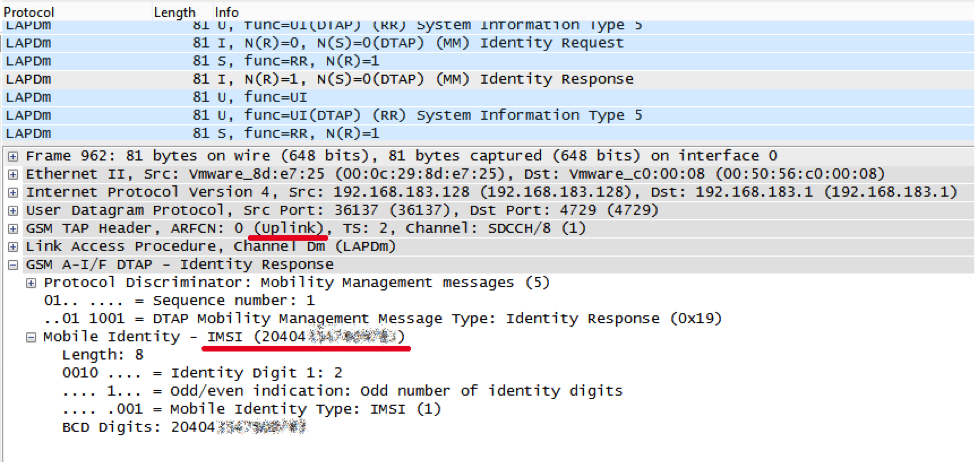This screenshot has height=463, width=975.
Task: Select the Sequence number field line
Action: [180, 300]
